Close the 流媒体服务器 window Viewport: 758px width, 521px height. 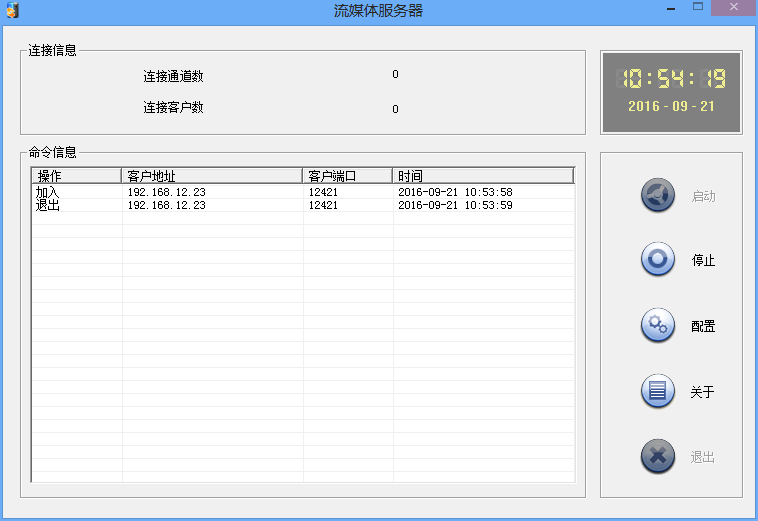pos(733,7)
